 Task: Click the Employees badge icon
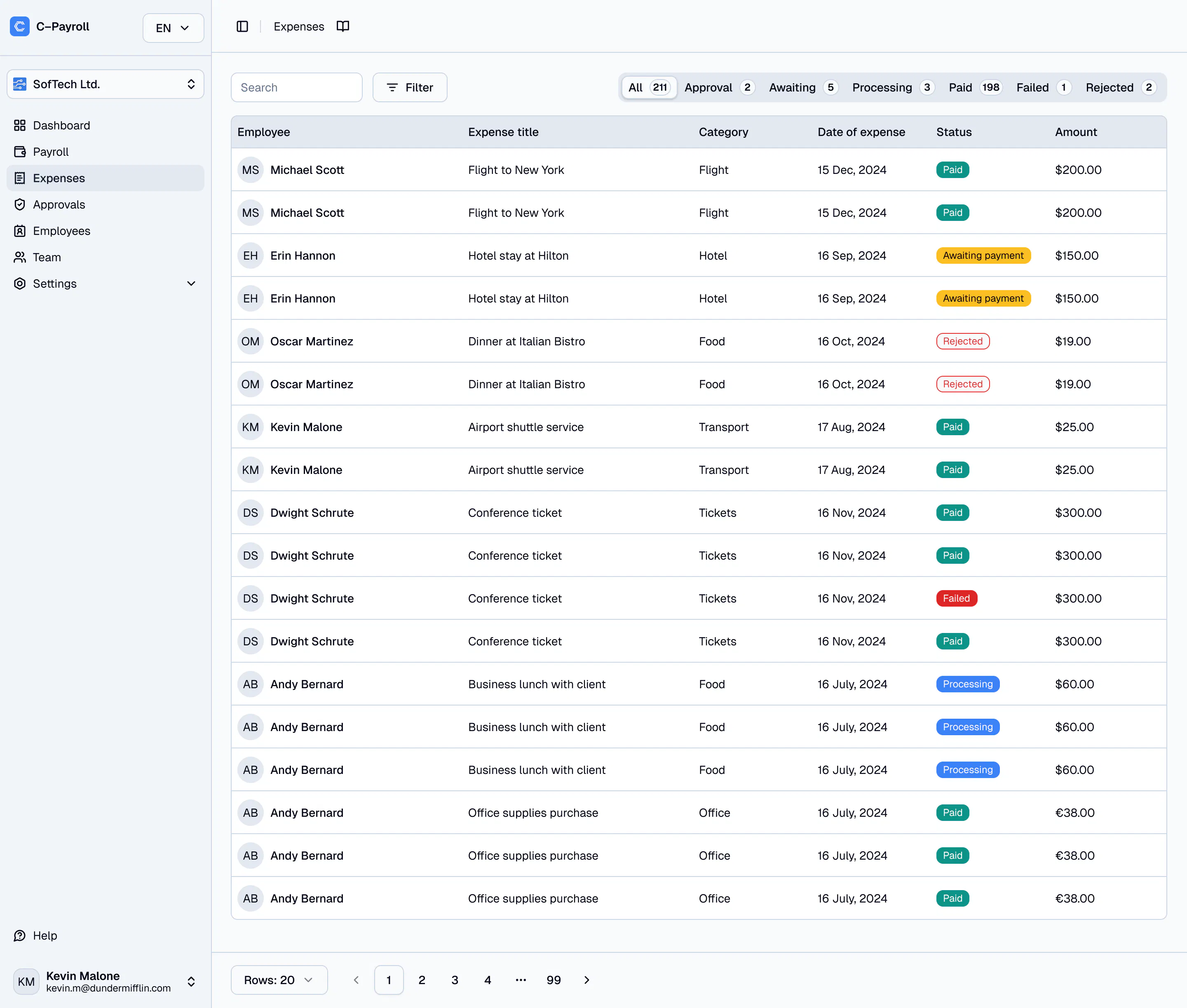(20, 230)
